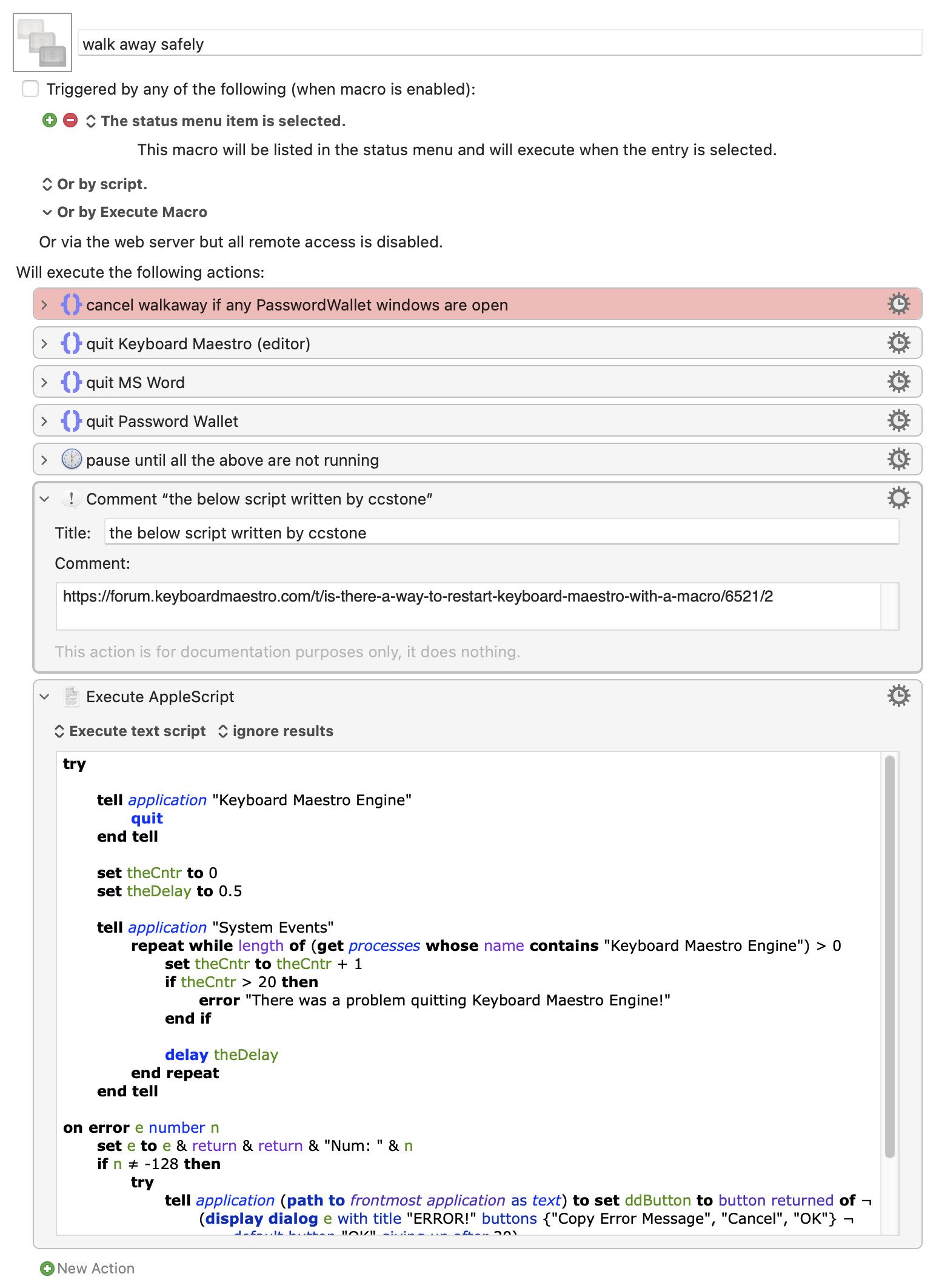Click the braces icon of 'quit Keyboard Maestro (editor)'
936x1288 pixels.
71,343
